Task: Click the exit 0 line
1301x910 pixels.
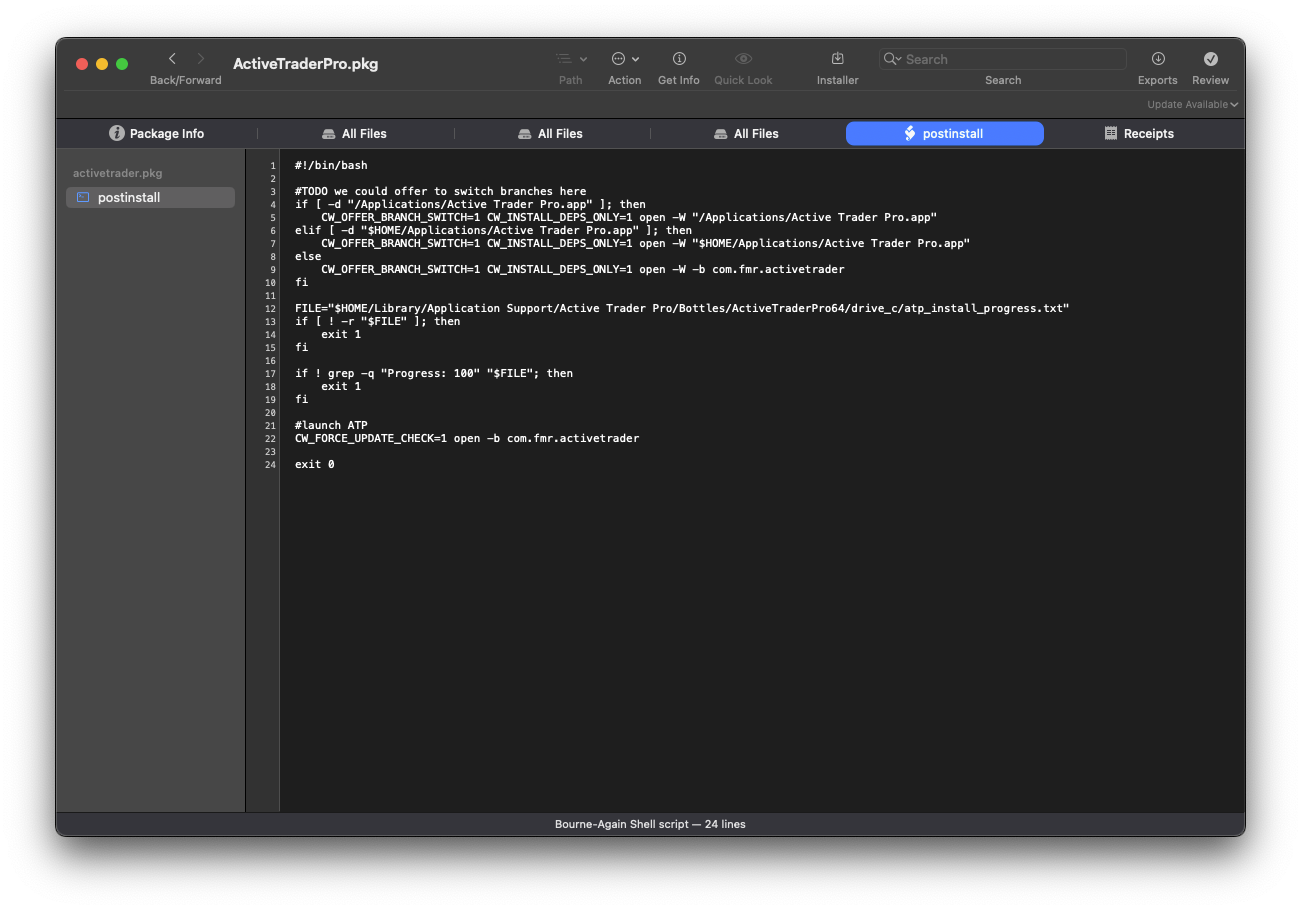Action: (x=315, y=464)
